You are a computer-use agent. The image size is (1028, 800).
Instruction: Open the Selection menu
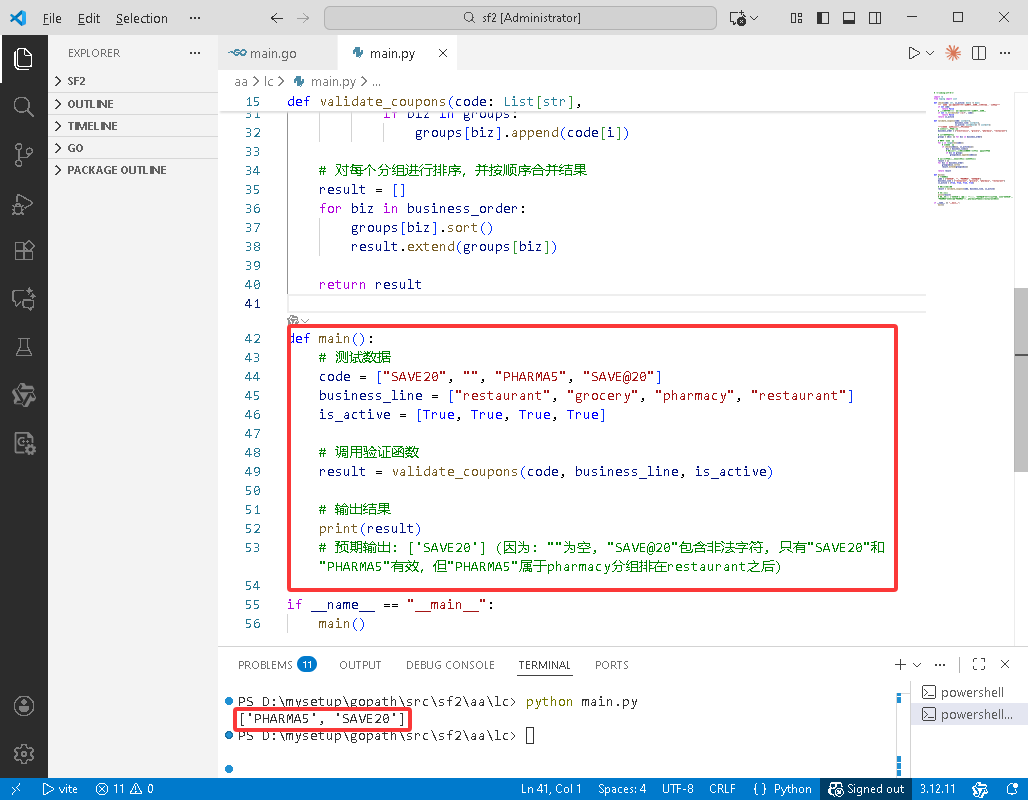pos(142,18)
